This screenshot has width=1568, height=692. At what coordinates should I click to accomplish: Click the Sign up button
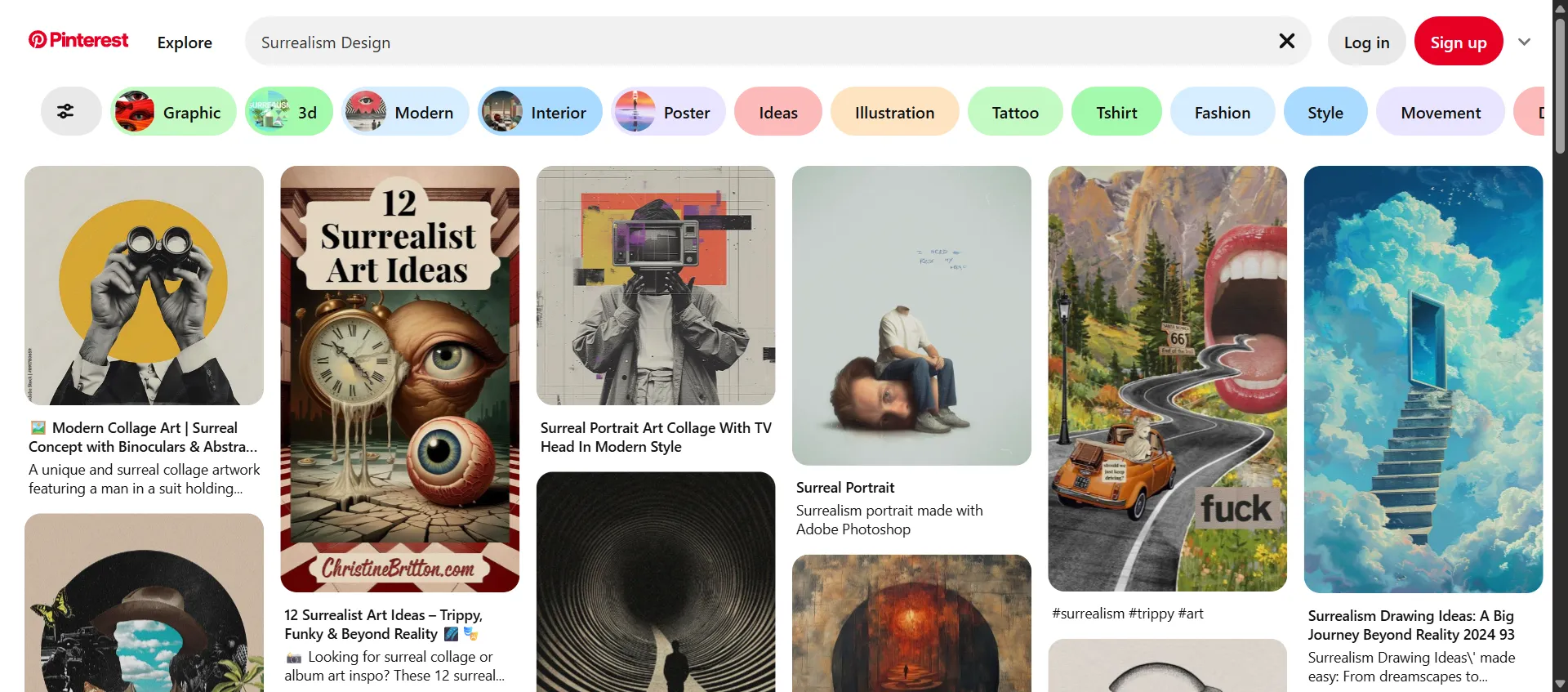click(1458, 42)
